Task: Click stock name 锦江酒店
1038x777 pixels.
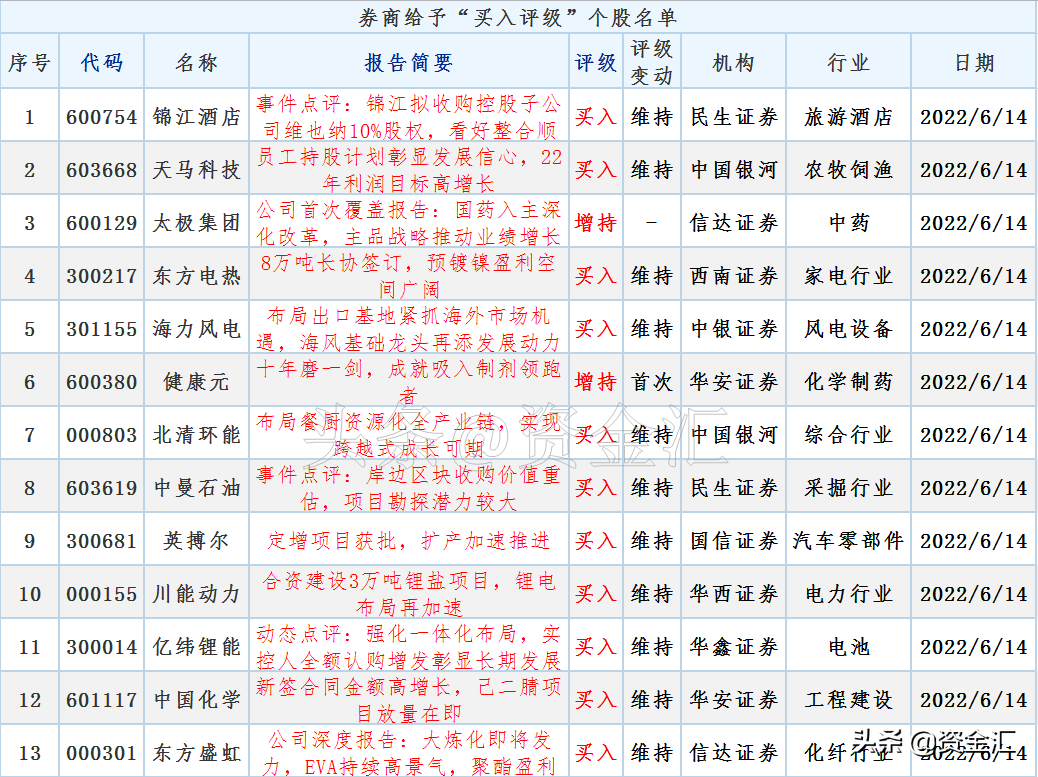Action: point(196,117)
